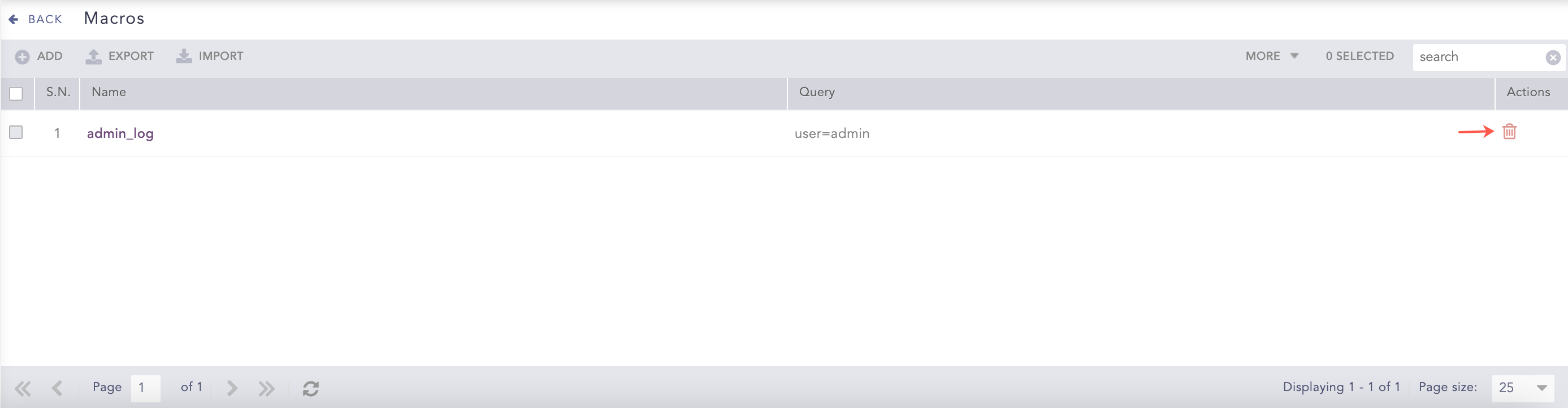Click the Query column header
Viewport: 1568px width, 408px height.
pos(816,92)
